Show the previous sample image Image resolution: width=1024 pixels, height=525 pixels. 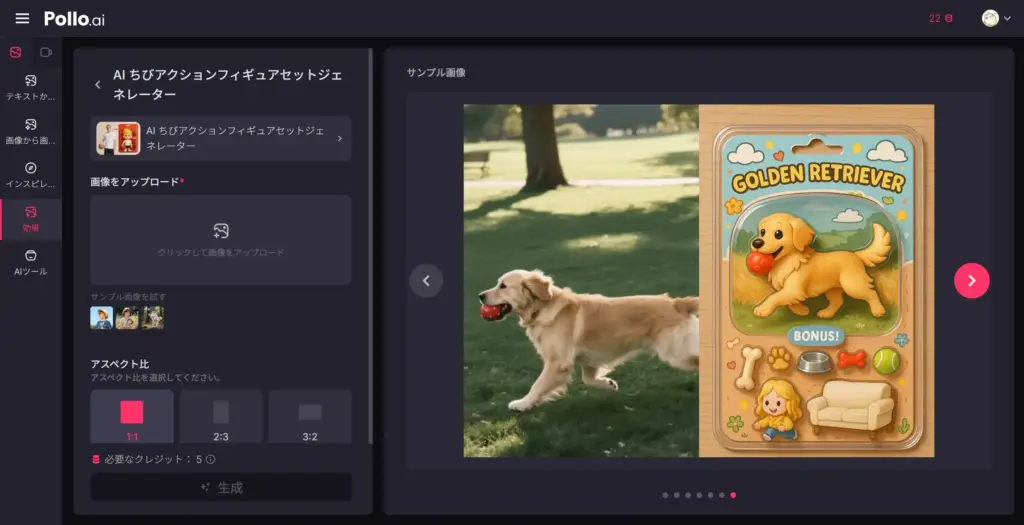[x=426, y=281]
